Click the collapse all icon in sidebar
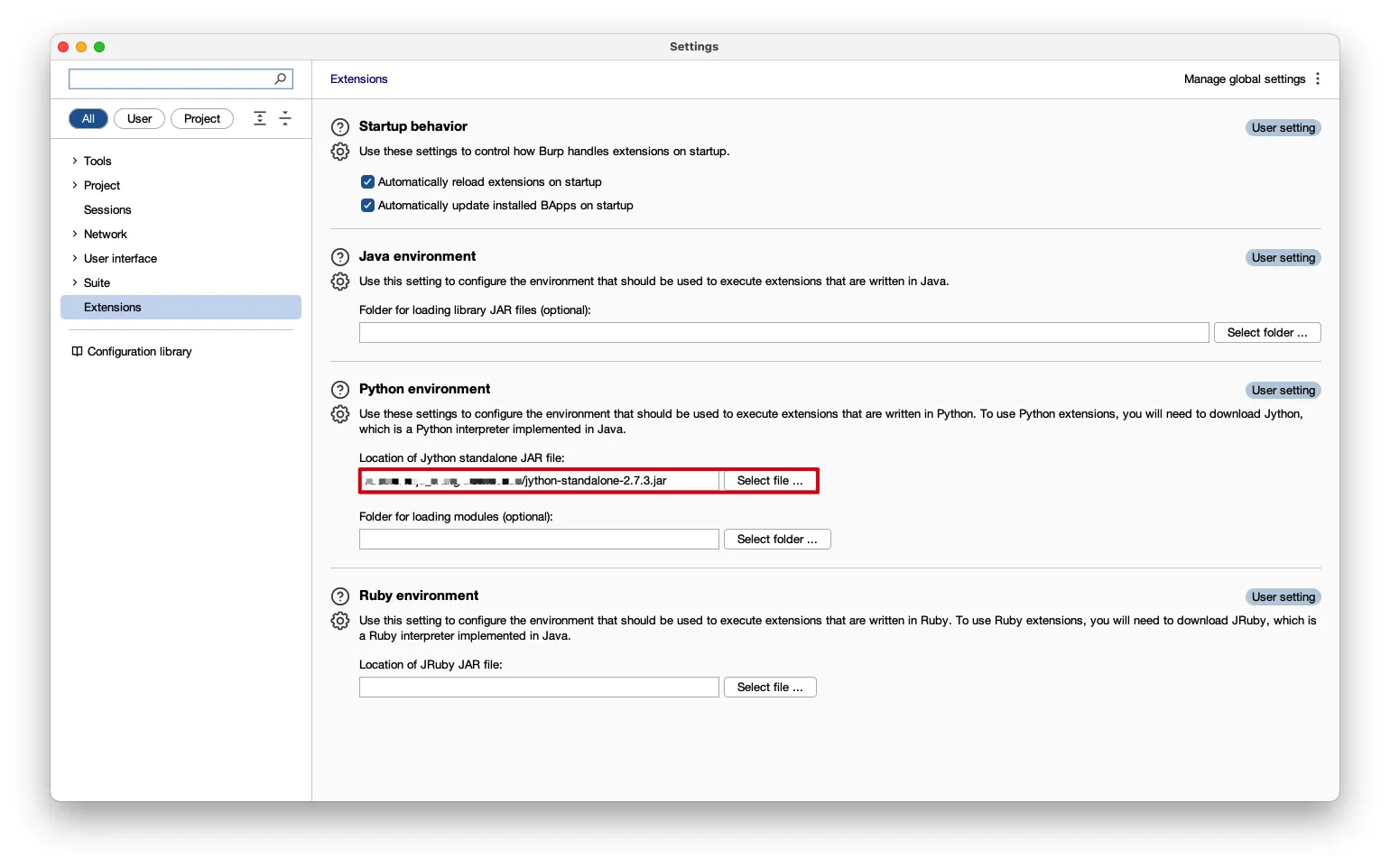 pos(285,119)
